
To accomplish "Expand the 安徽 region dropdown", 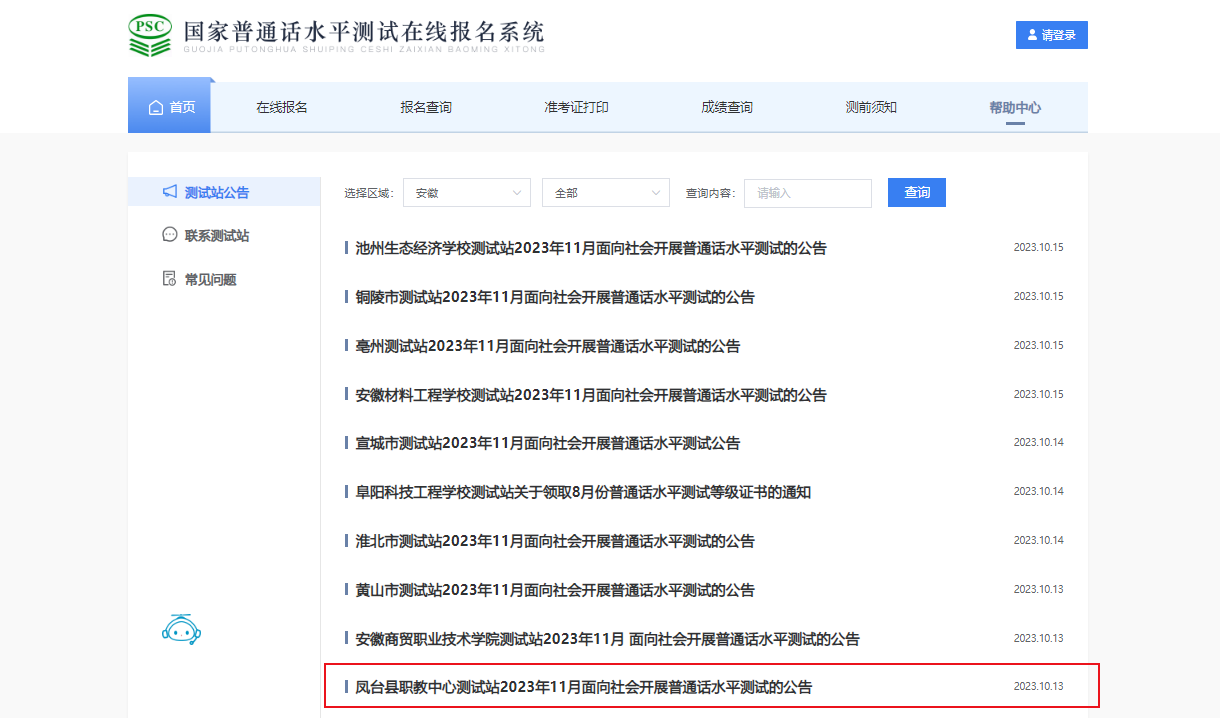I will click(466, 193).
